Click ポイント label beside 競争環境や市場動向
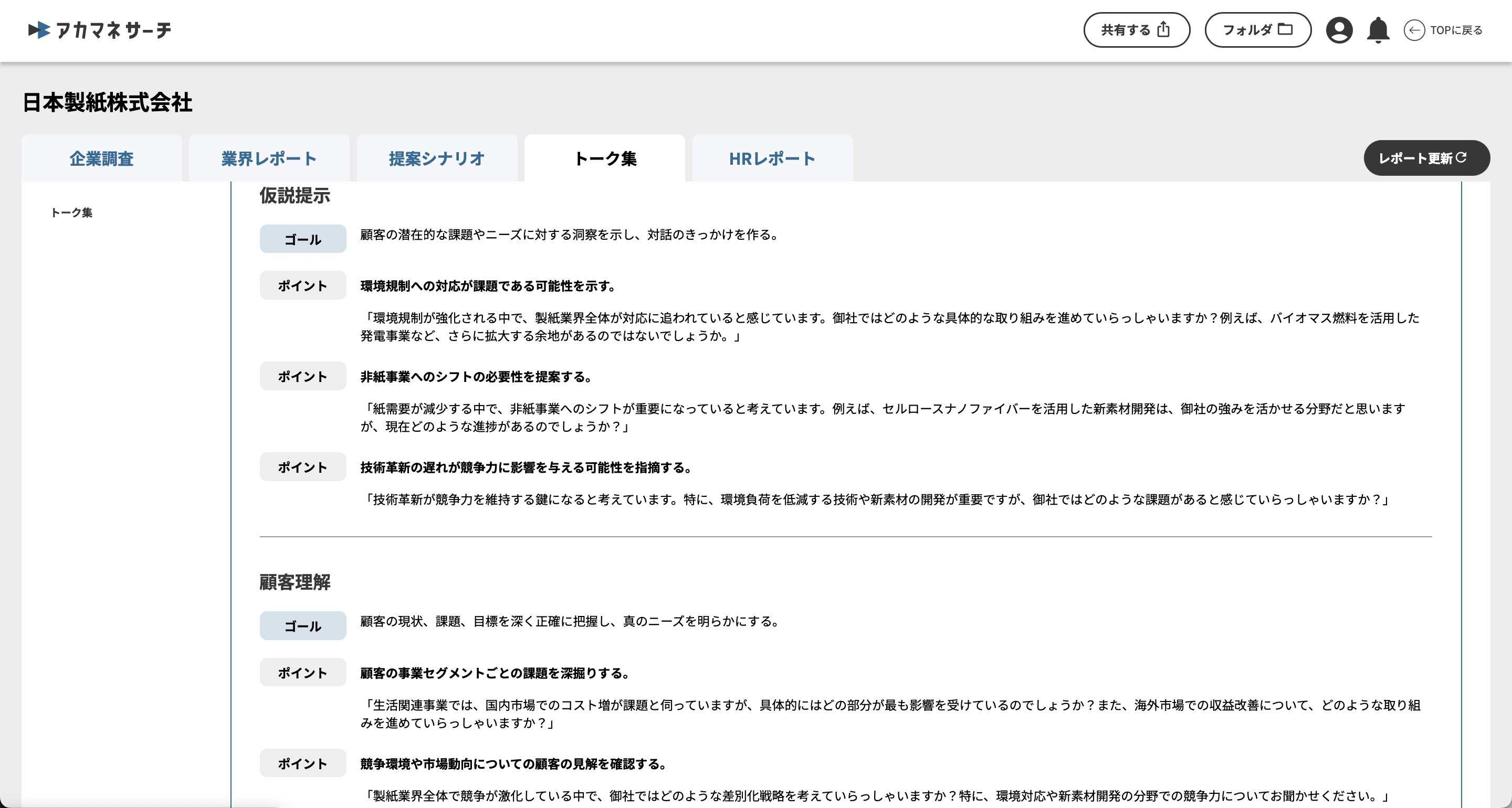 click(x=303, y=763)
